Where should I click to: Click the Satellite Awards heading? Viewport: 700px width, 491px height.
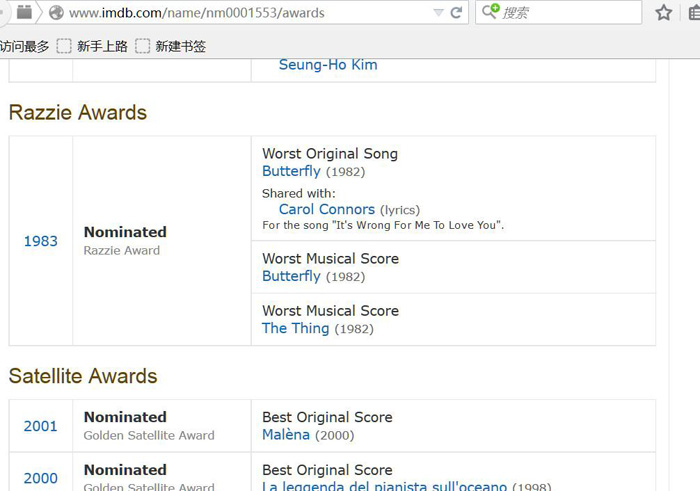tap(83, 376)
